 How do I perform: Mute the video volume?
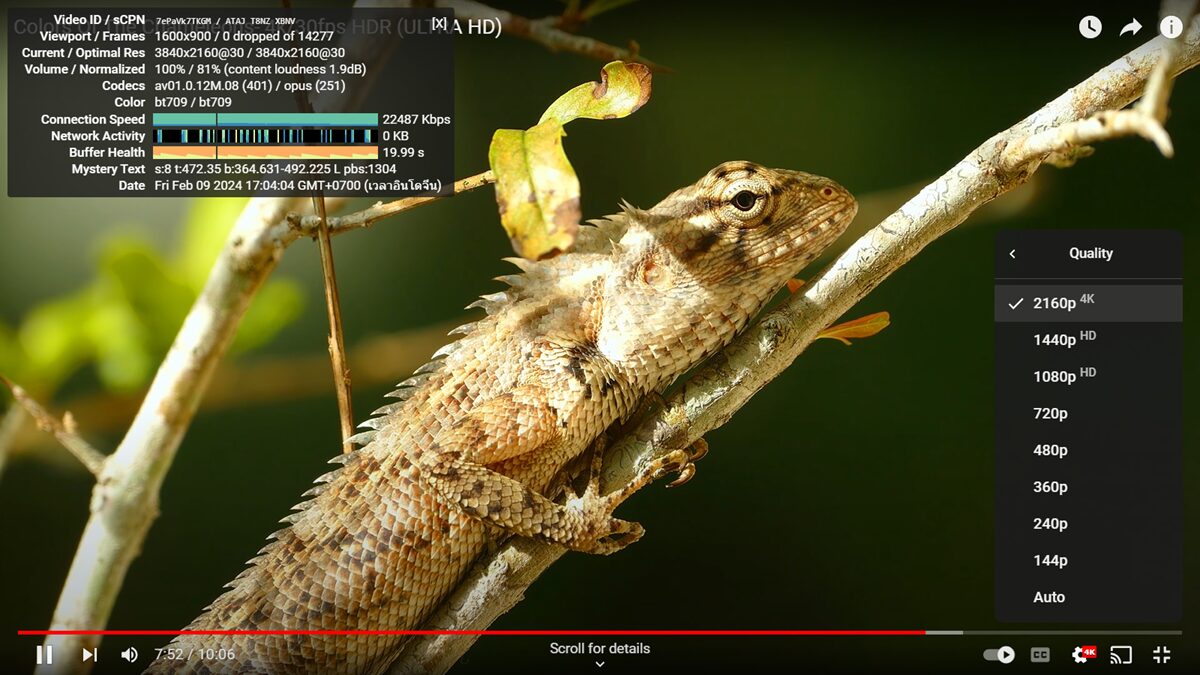pos(130,655)
